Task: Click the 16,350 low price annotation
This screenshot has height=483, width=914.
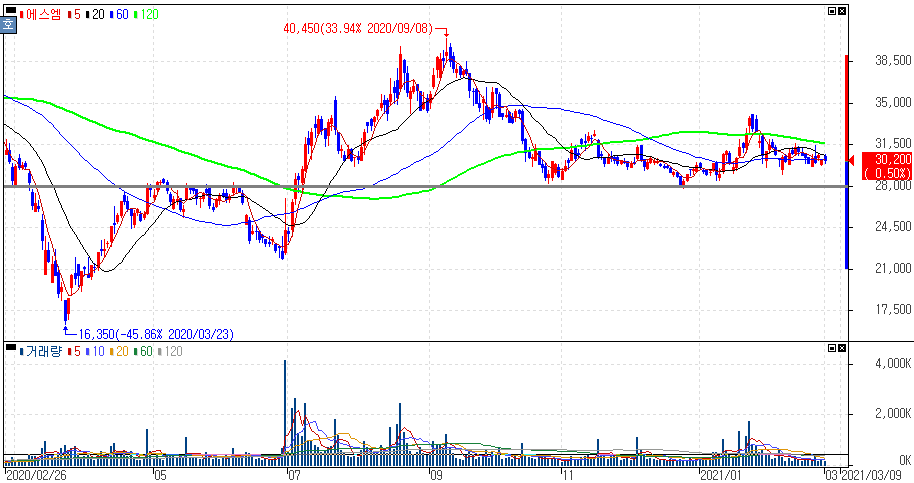Action: (x=156, y=334)
